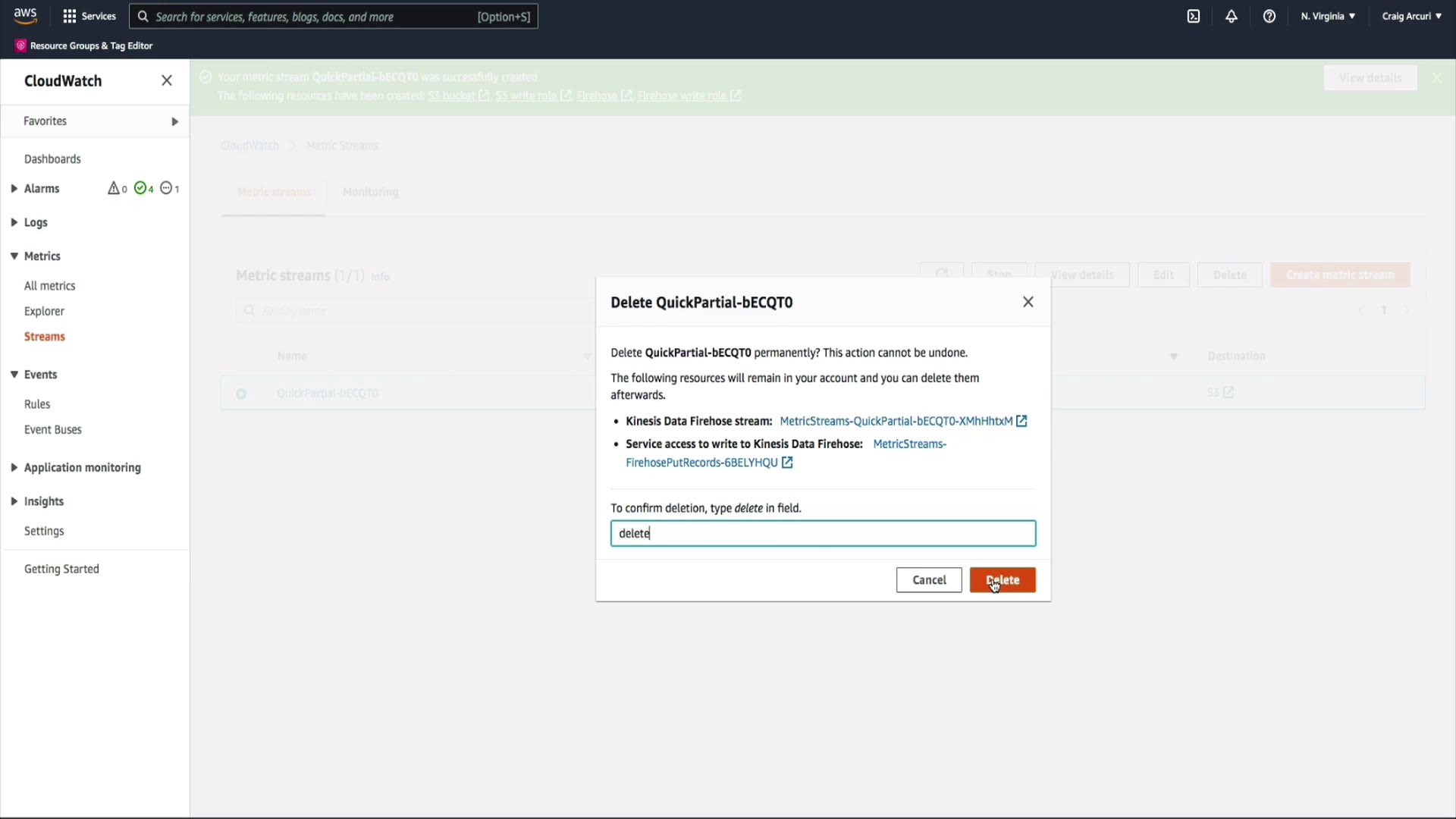Expand the Favorites arrow in sidebar
This screenshot has width=1456, height=819.
tap(175, 121)
